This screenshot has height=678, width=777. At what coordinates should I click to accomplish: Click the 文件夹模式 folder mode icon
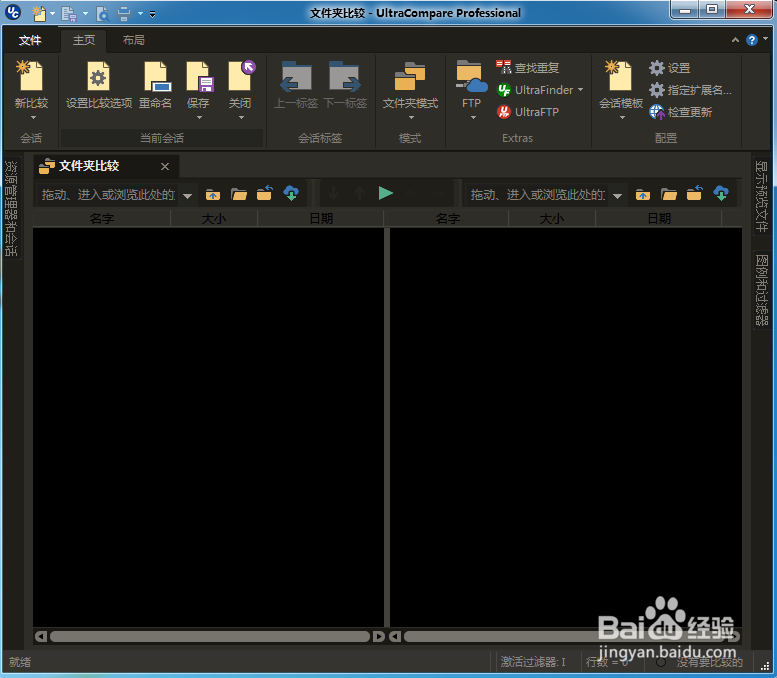coord(410,77)
